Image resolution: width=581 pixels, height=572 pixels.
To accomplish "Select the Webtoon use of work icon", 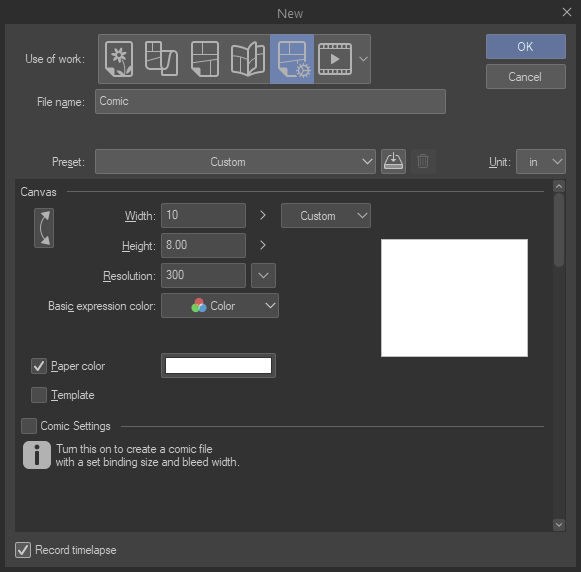I will [162, 59].
